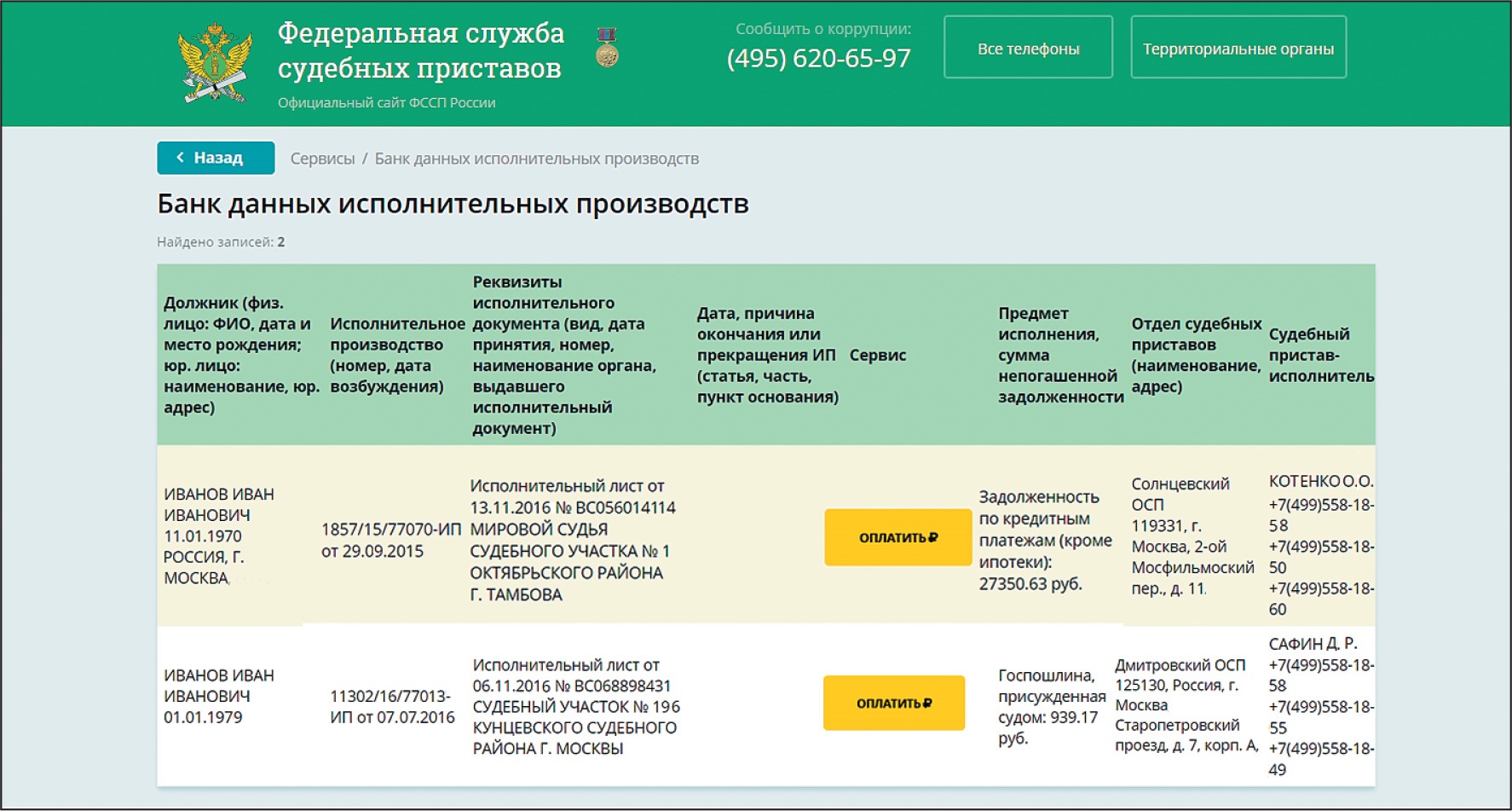
Task: Click the Официальный сайт ФССП России subtitle
Action: click(386, 102)
